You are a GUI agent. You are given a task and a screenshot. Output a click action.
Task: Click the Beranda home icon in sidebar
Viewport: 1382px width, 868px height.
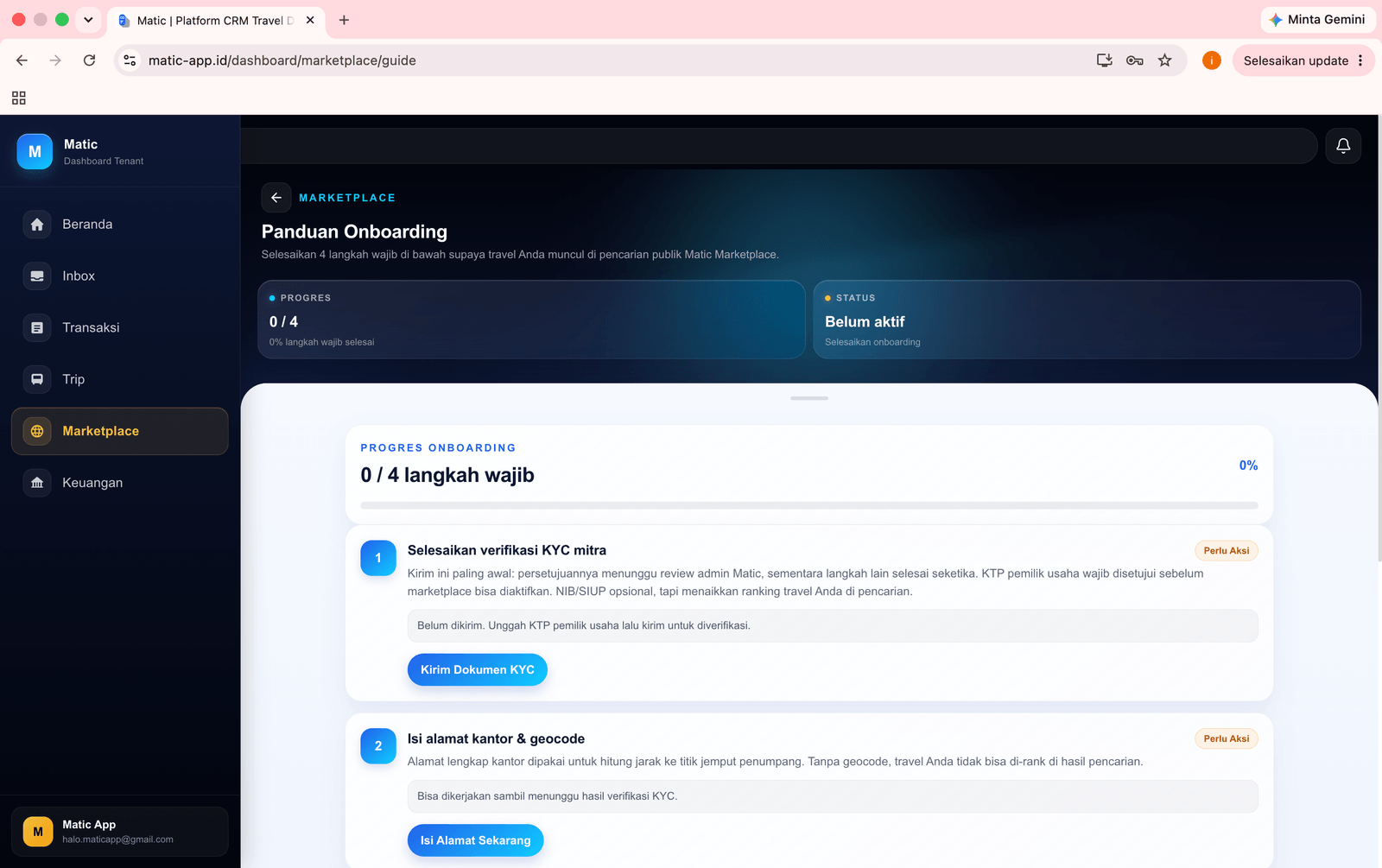(x=37, y=225)
